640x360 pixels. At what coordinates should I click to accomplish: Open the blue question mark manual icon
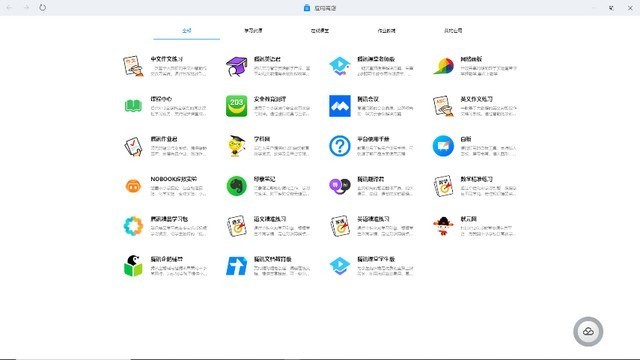point(340,146)
